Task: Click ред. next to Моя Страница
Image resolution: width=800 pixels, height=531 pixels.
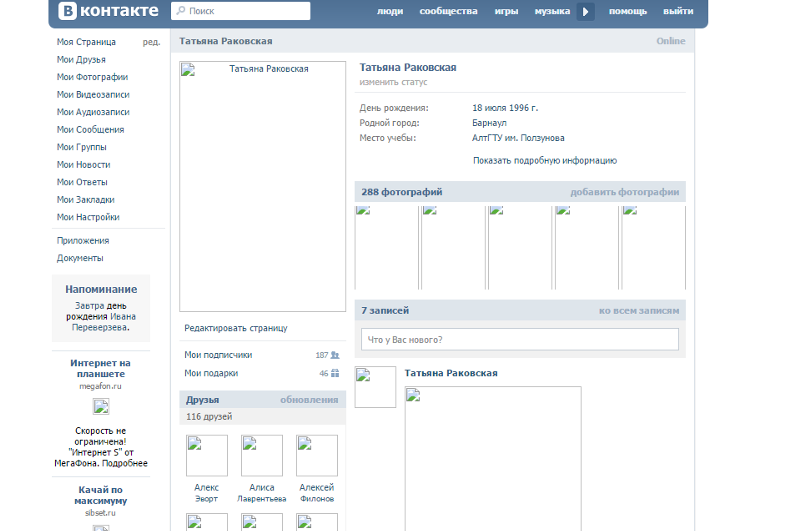Action: (151, 42)
